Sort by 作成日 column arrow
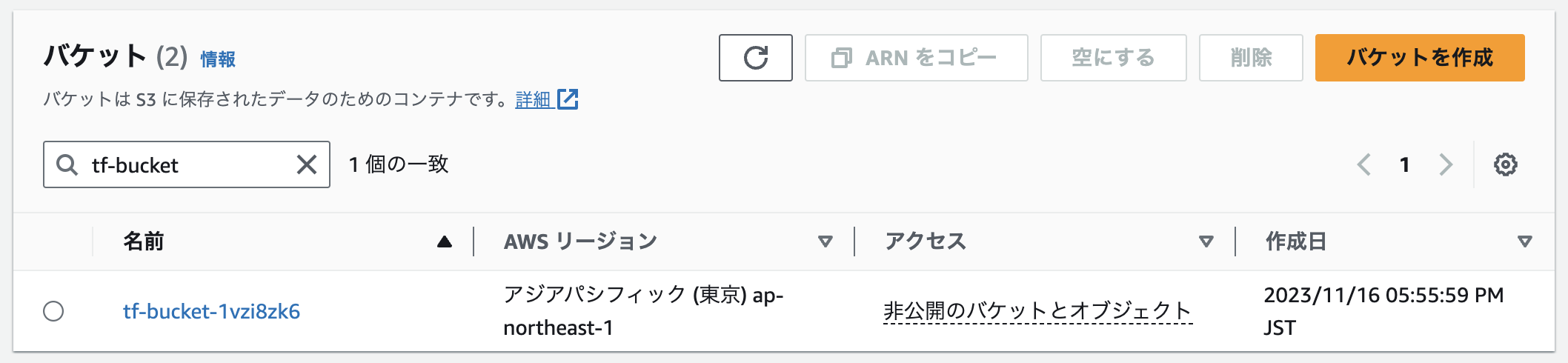Image resolution: width=1568 pixels, height=363 pixels. 1524,242
